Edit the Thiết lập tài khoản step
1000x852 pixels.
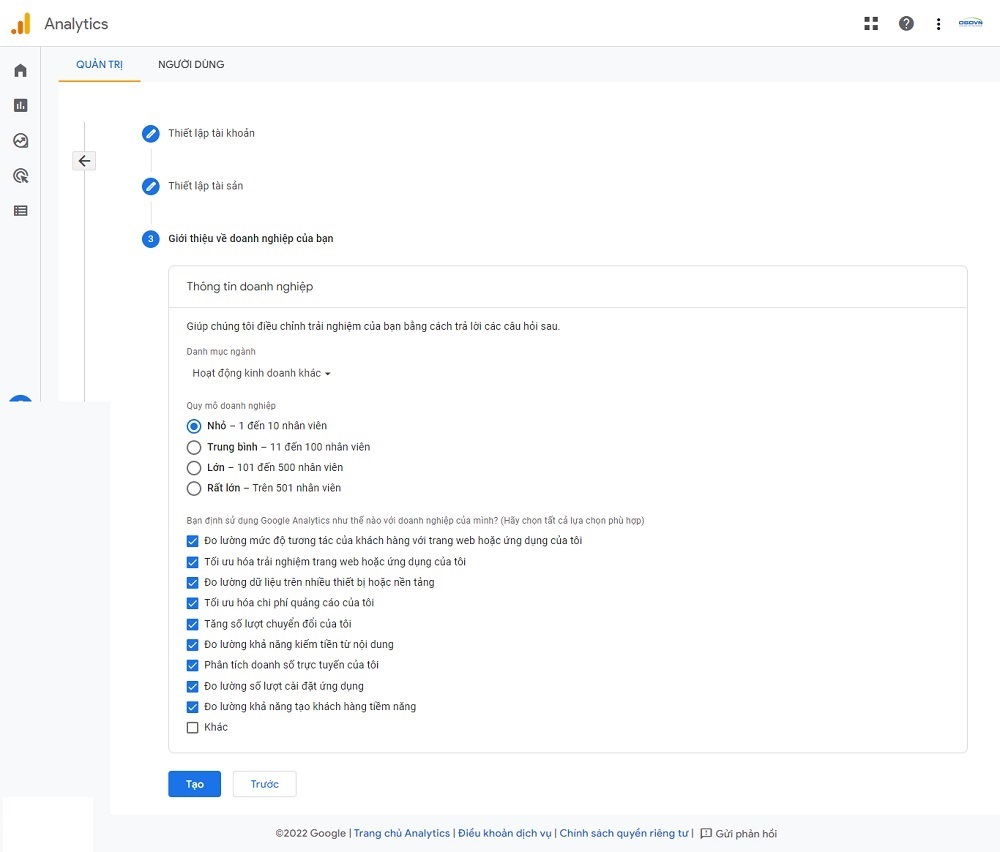click(150, 132)
